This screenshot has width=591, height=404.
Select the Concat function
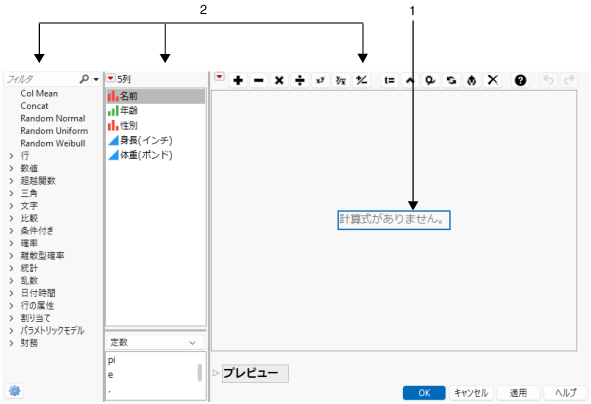[34, 106]
